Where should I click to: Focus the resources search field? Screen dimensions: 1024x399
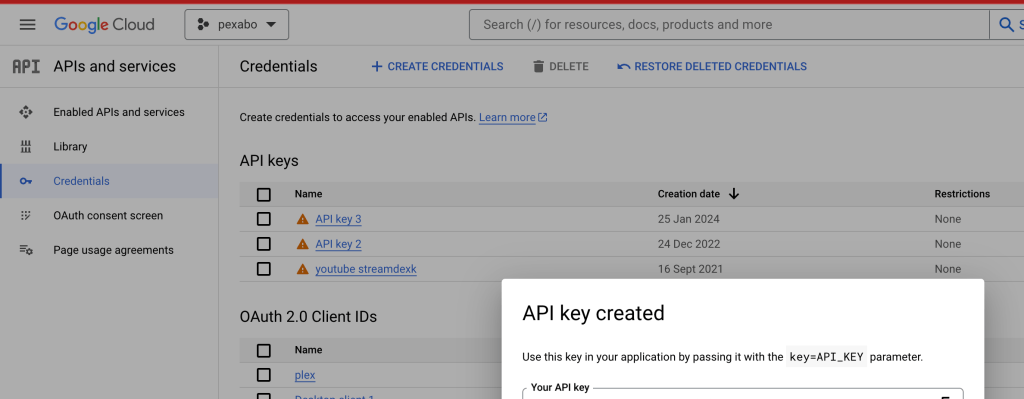click(729, 25)
